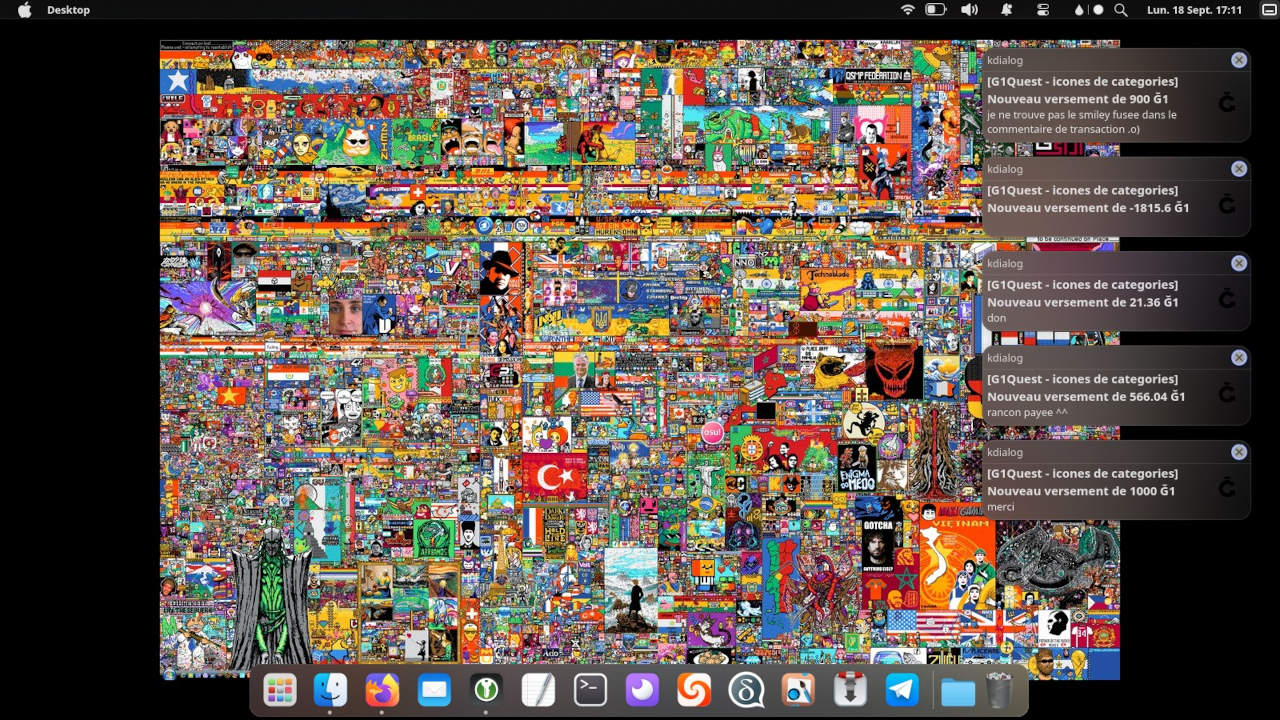Click the 'merci' comment text

pyautogui.click(x=1001, y=507)
